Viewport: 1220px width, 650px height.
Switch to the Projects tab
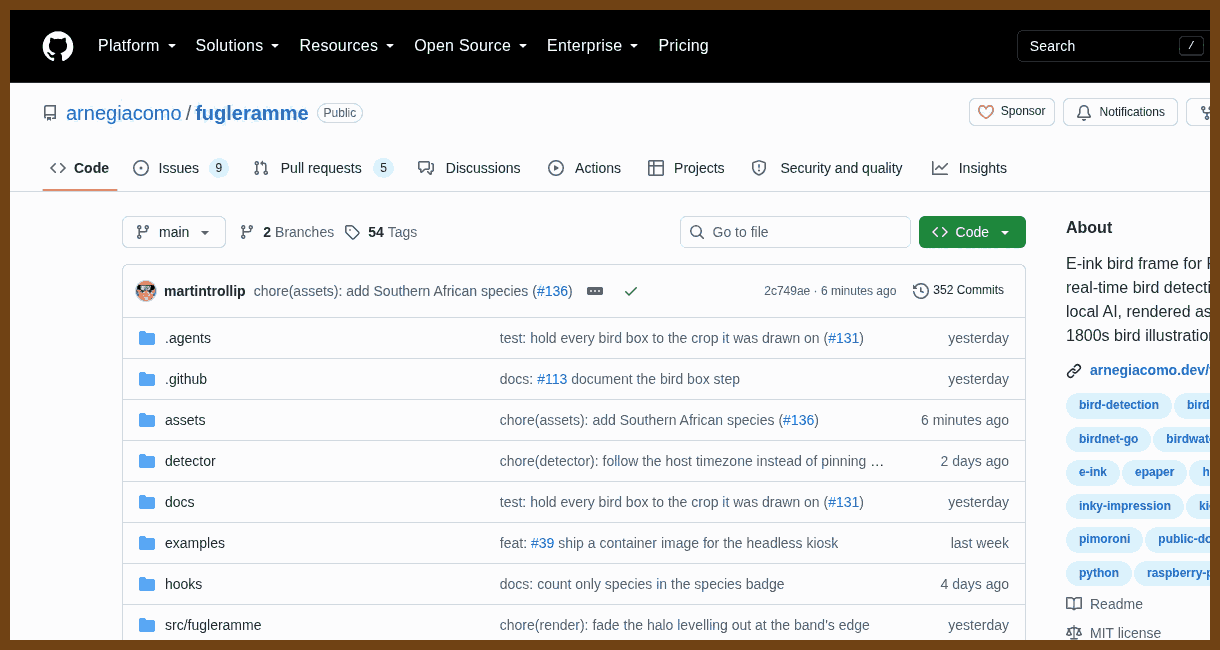pyautogui.click(x=686, y=168)
